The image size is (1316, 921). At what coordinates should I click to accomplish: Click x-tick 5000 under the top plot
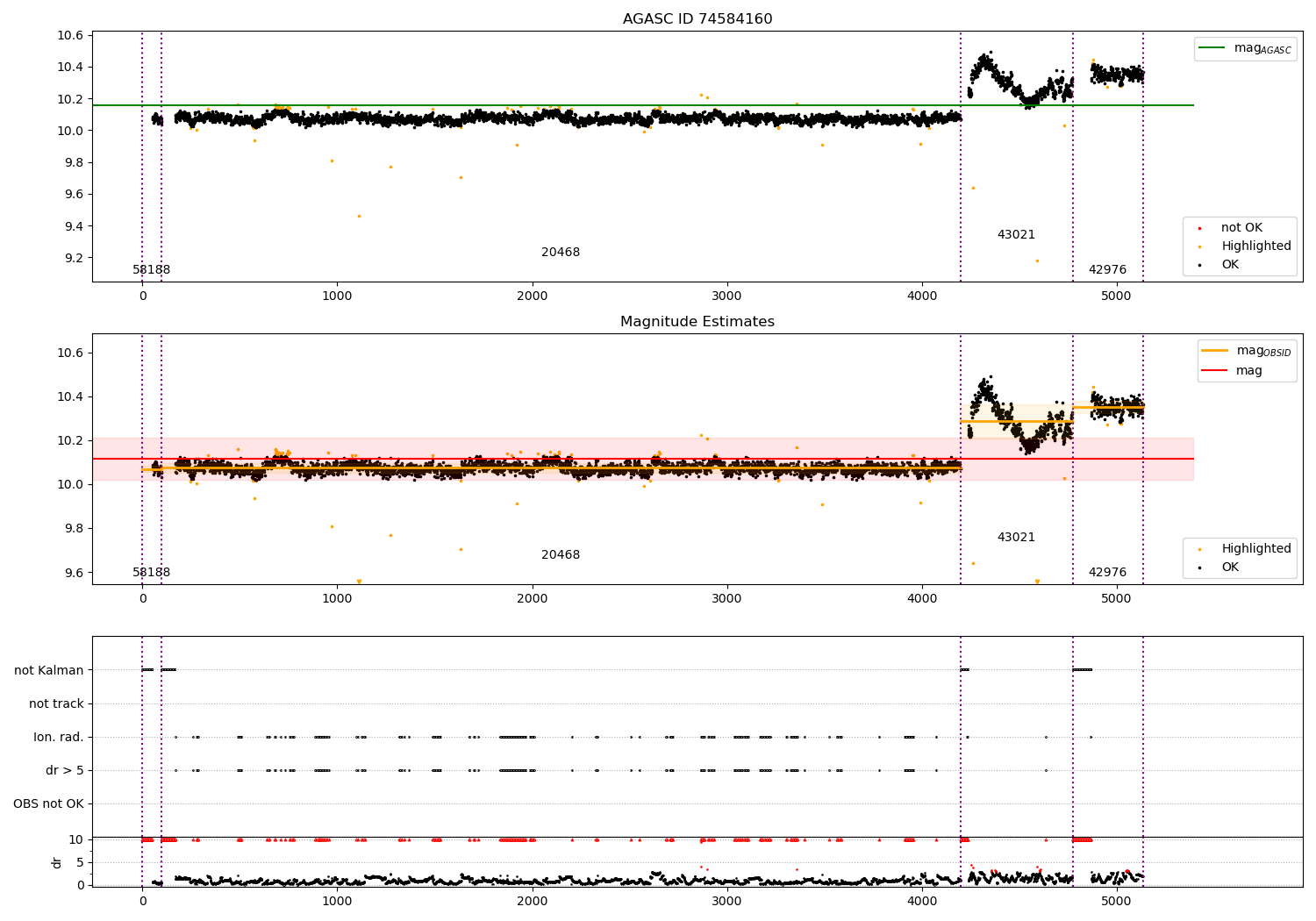(x=1117, y=296)
